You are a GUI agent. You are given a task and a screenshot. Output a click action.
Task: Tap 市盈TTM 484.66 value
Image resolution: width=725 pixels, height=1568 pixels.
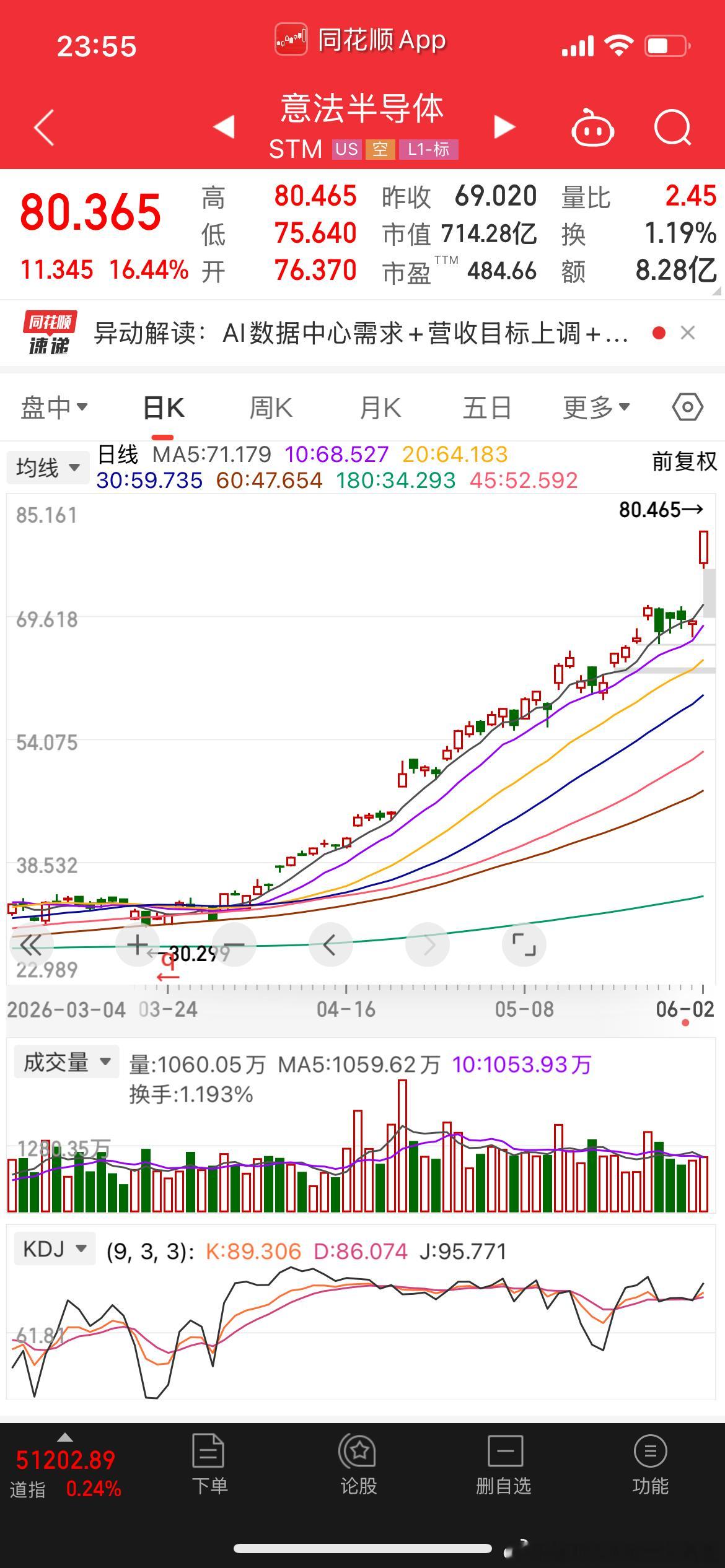click(x=502, y=271)
